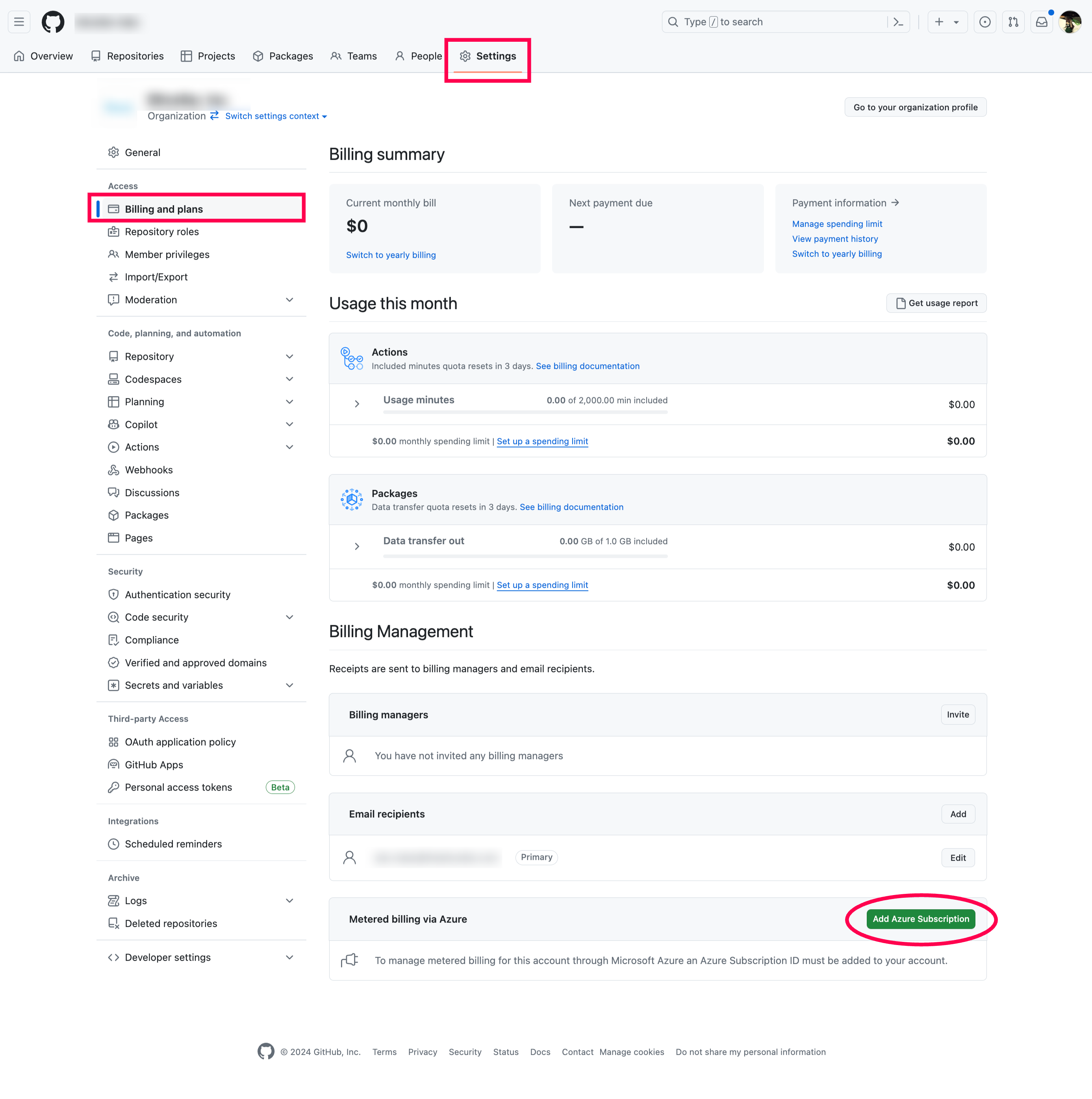Image resolution: width=1092 pixels, height=1099 pixels.
Task: Click the Authentication security shield icon
Action: [114, 595]
